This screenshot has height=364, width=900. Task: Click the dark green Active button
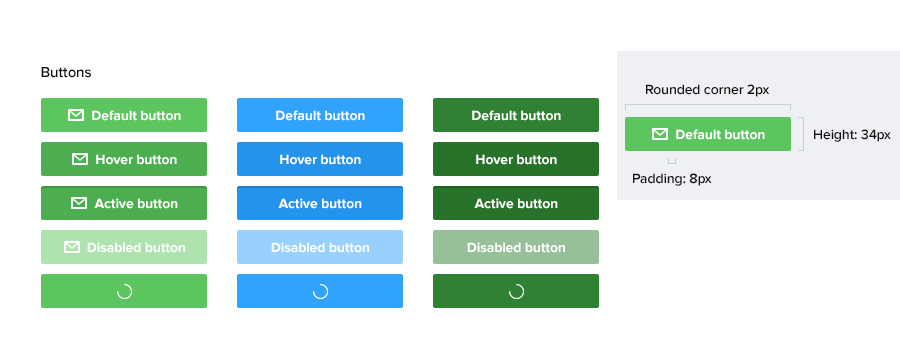[516, 203]
